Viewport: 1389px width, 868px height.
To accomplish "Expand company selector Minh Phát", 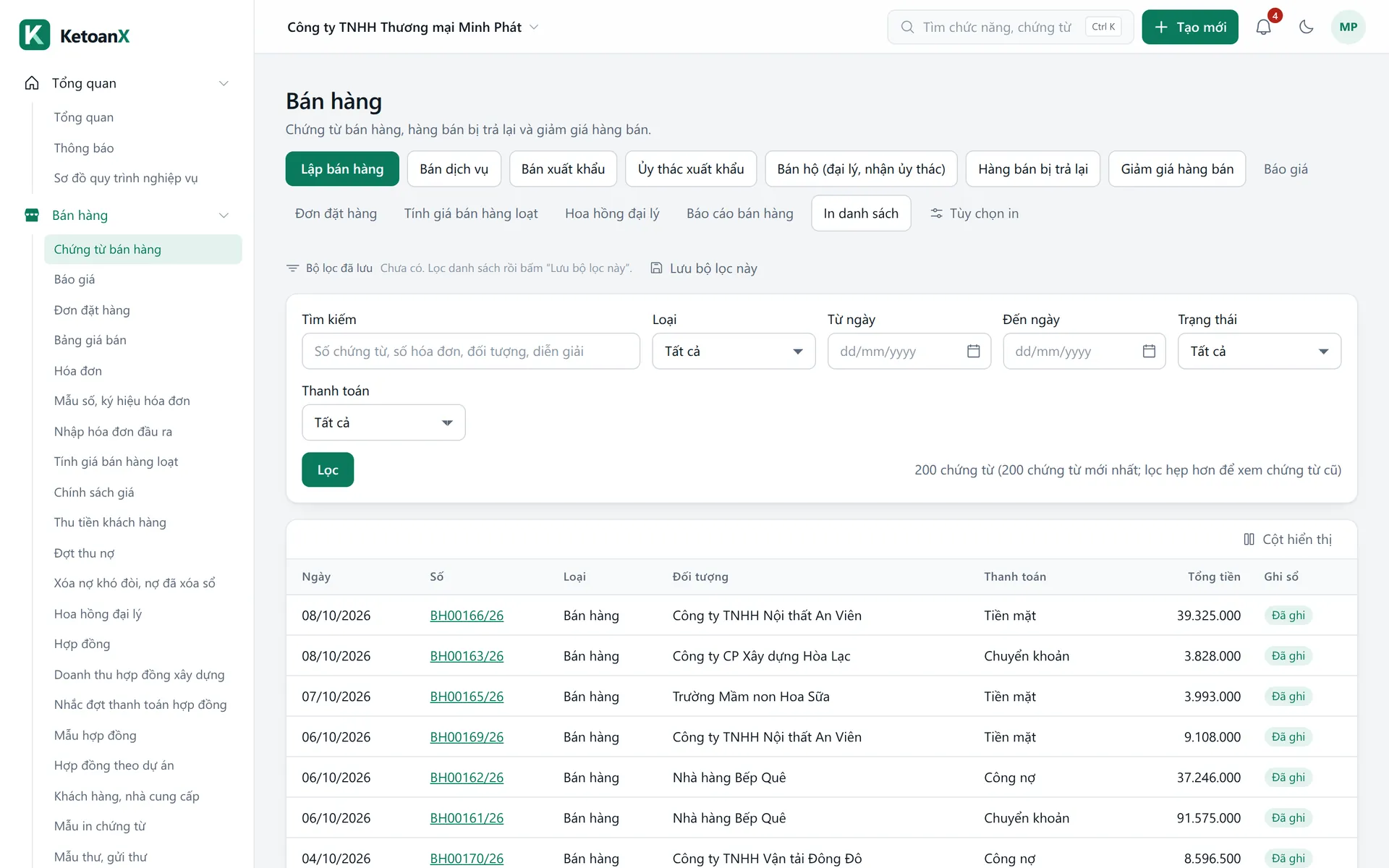I will [413, 27].
